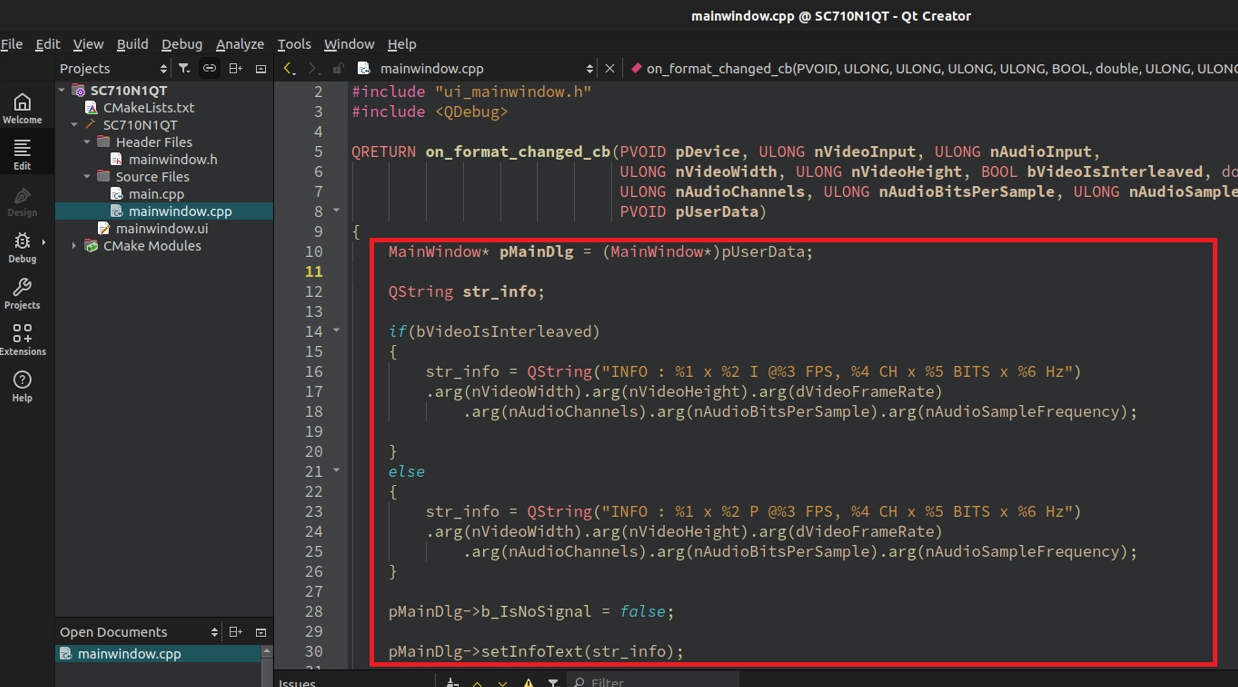This screenshot has width=1238, height=687.
Task: Fold the else block at line 21
Action: tap(337, 470)
